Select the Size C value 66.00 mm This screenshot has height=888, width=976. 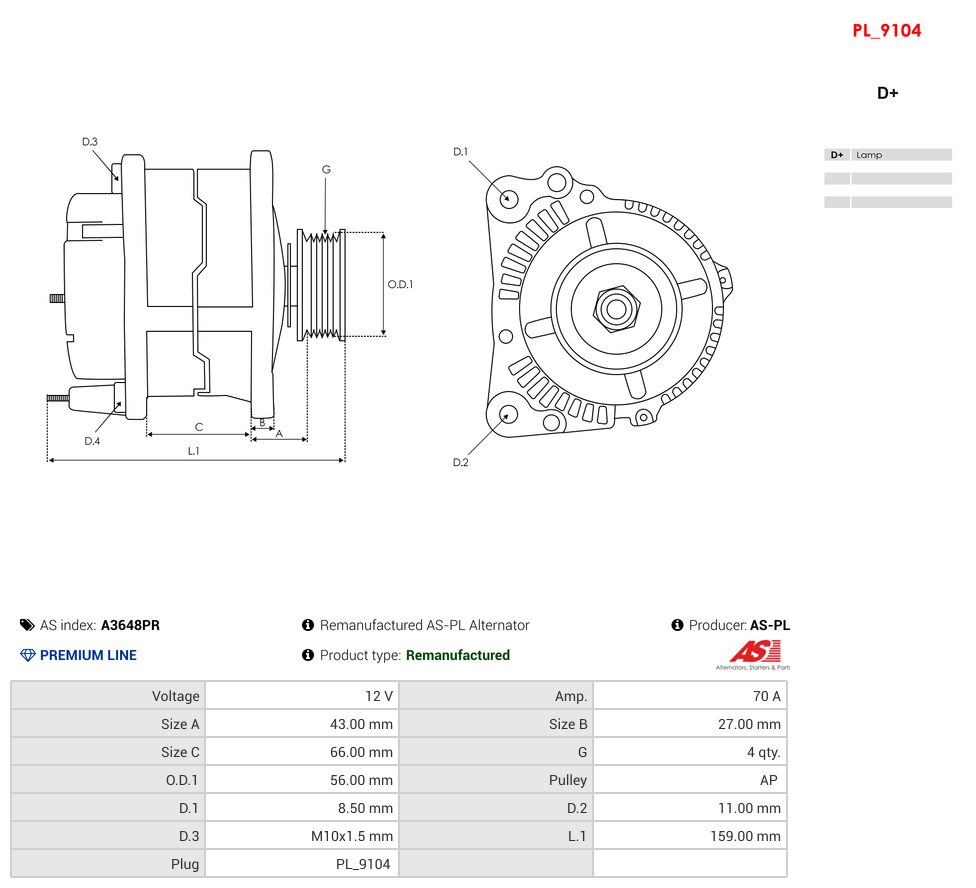point(361,752)
